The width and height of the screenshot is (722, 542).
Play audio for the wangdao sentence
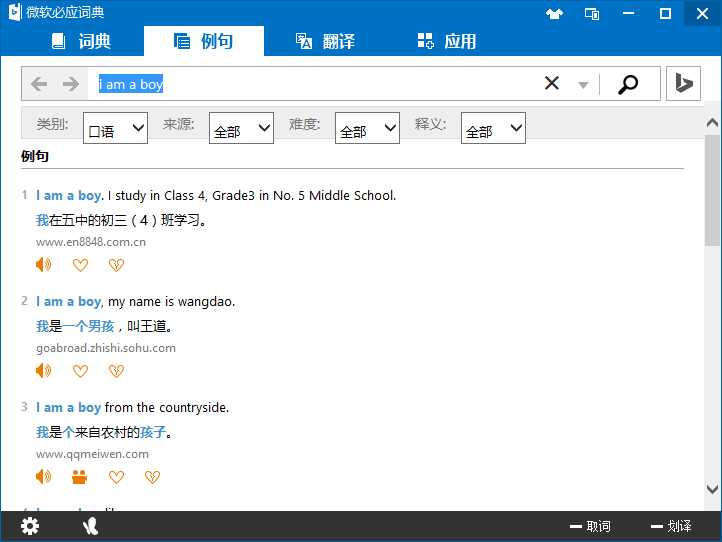pos(44,371)
